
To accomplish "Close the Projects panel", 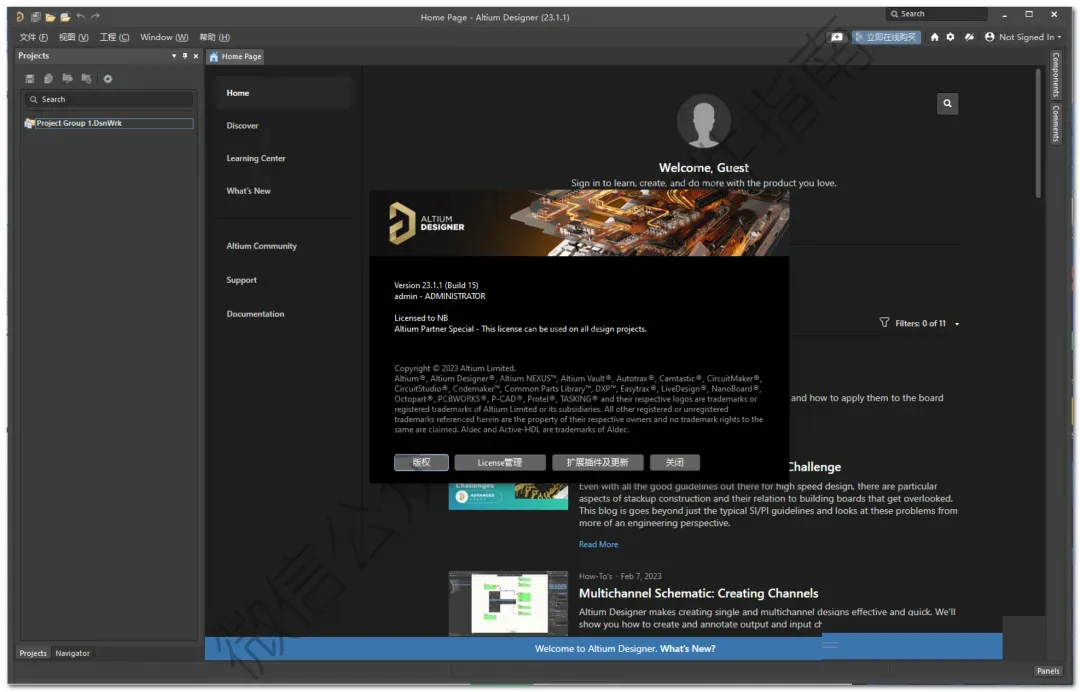I will tap(196, 56).
